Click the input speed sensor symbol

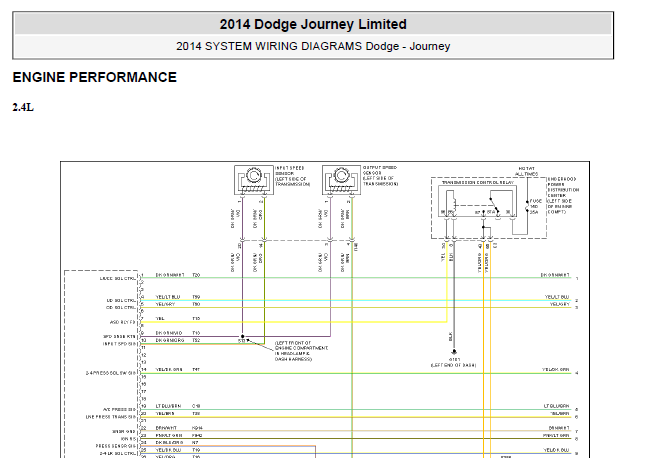coord(253,180)
